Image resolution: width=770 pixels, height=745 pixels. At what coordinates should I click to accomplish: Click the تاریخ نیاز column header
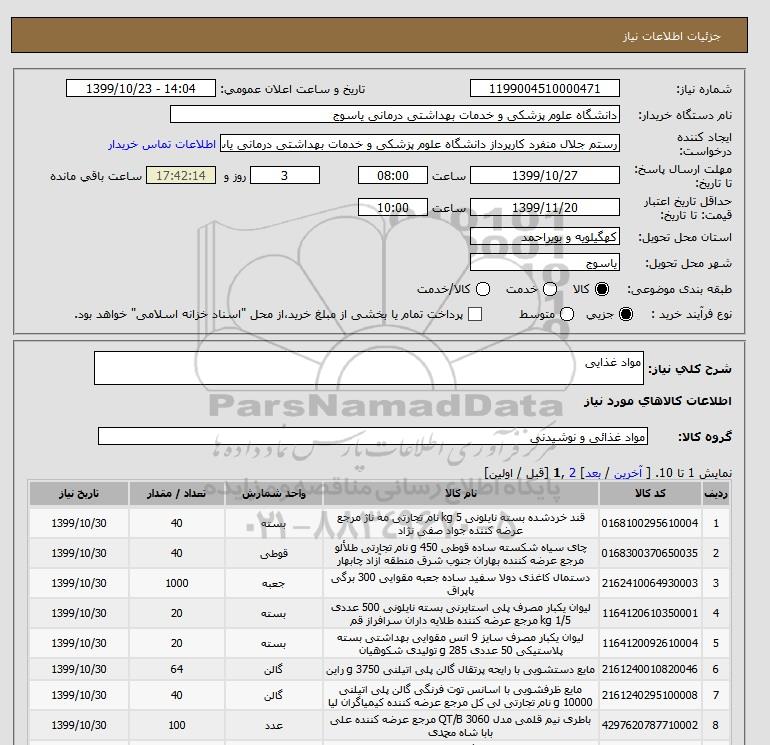[x=79, y=494]
